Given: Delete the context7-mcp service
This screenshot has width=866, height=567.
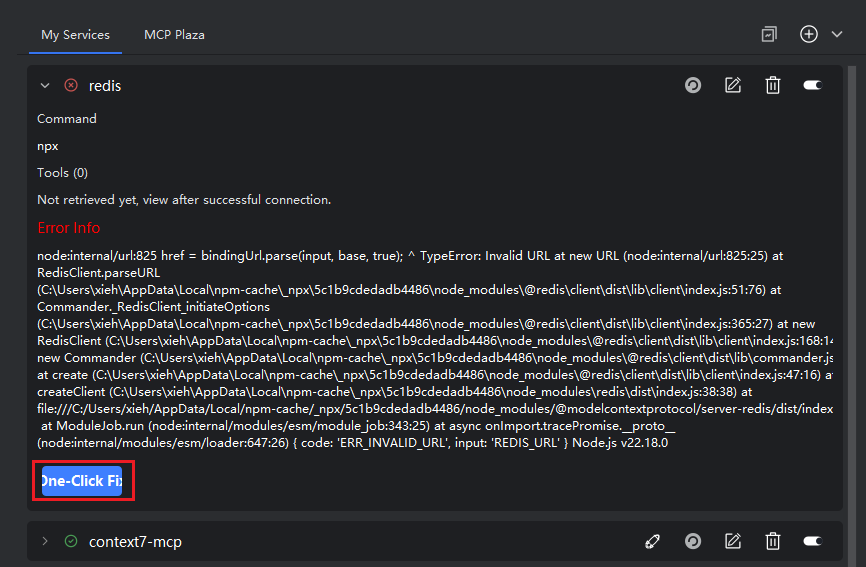Looking at the screenshot, I should 773,542.
